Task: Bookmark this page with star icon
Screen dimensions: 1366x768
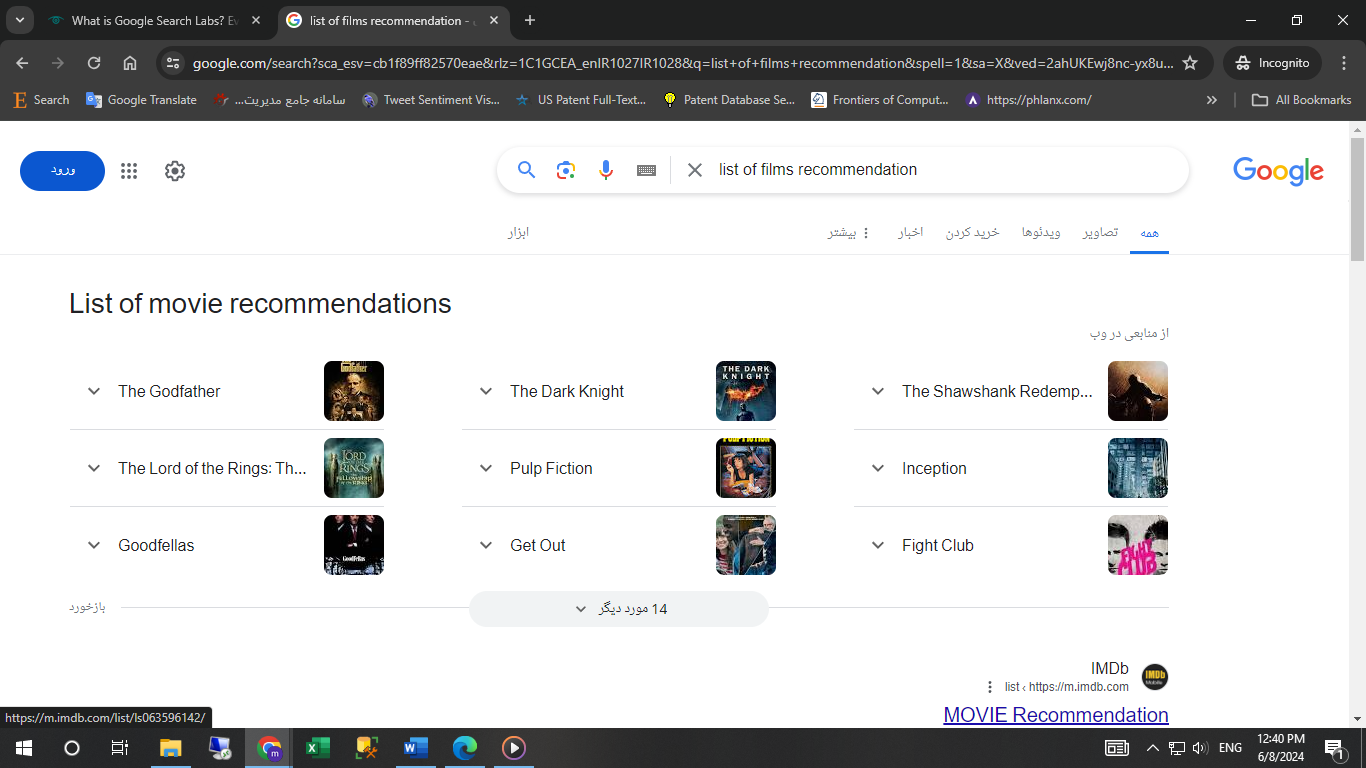Action: (x=1190, y=63)
